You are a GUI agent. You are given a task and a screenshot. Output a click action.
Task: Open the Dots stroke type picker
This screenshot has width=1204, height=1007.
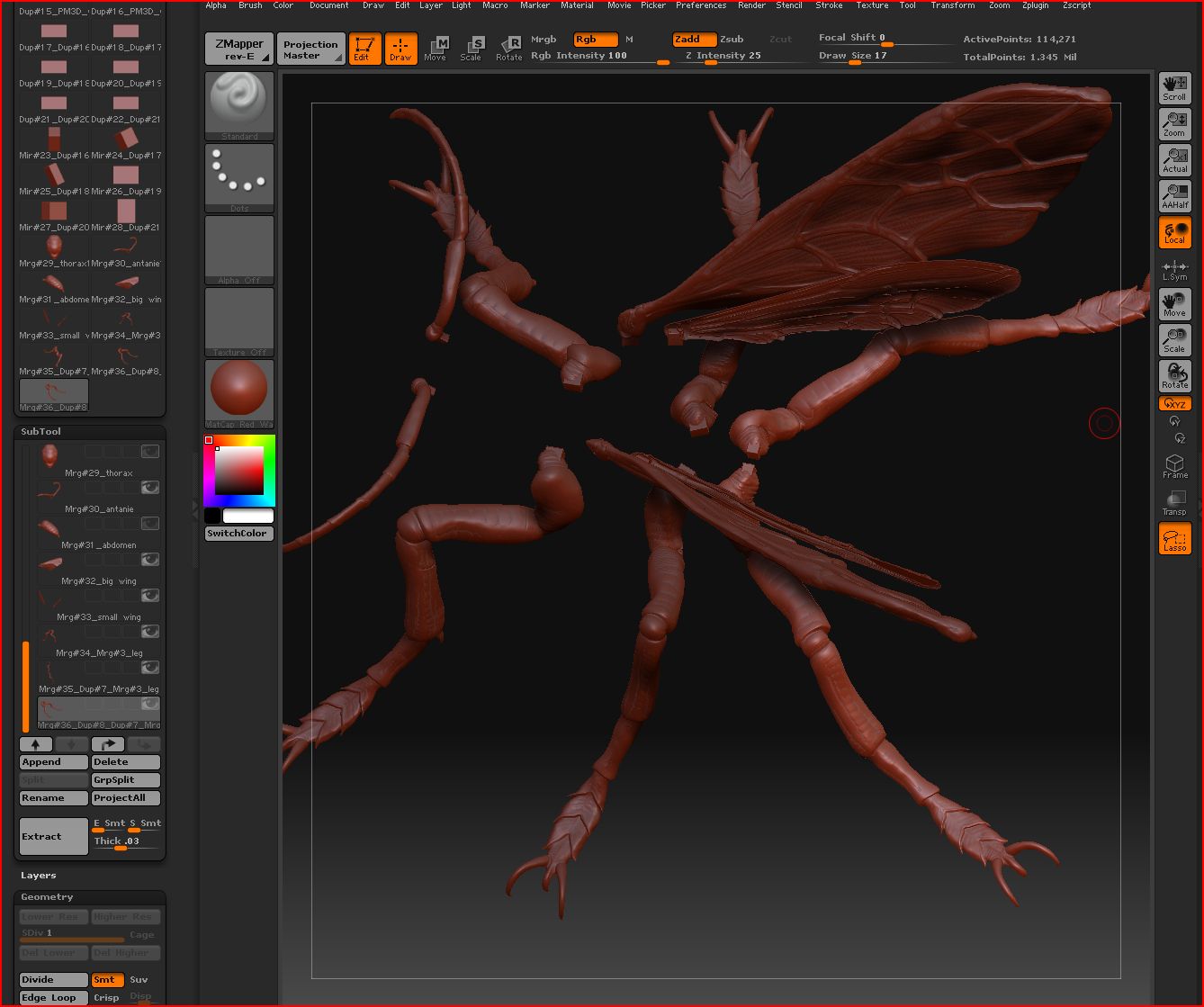239,177
